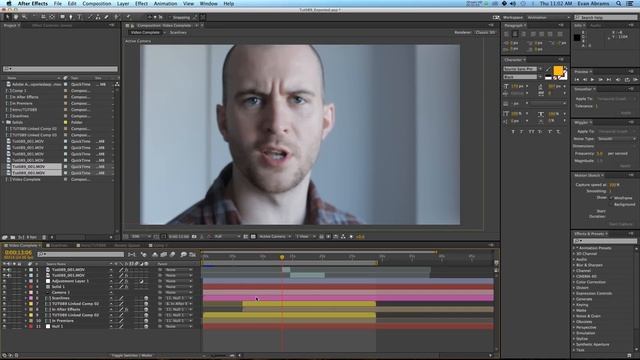640x360 pixels.
Task: Expand the Animation Presets category
Action: pyautogui.click(x=574, y=248)
